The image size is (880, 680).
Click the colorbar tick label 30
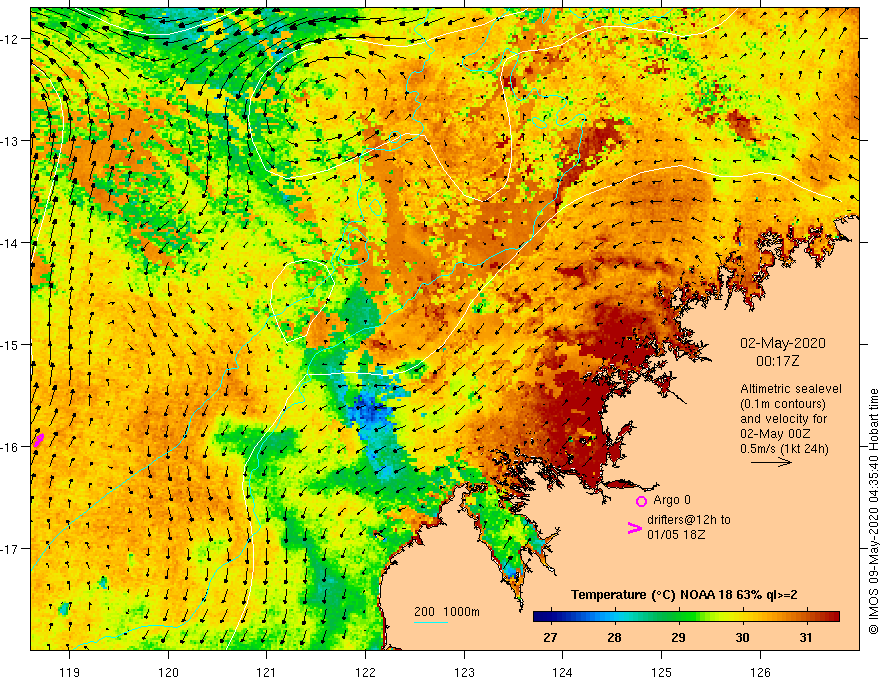(742, 637)
